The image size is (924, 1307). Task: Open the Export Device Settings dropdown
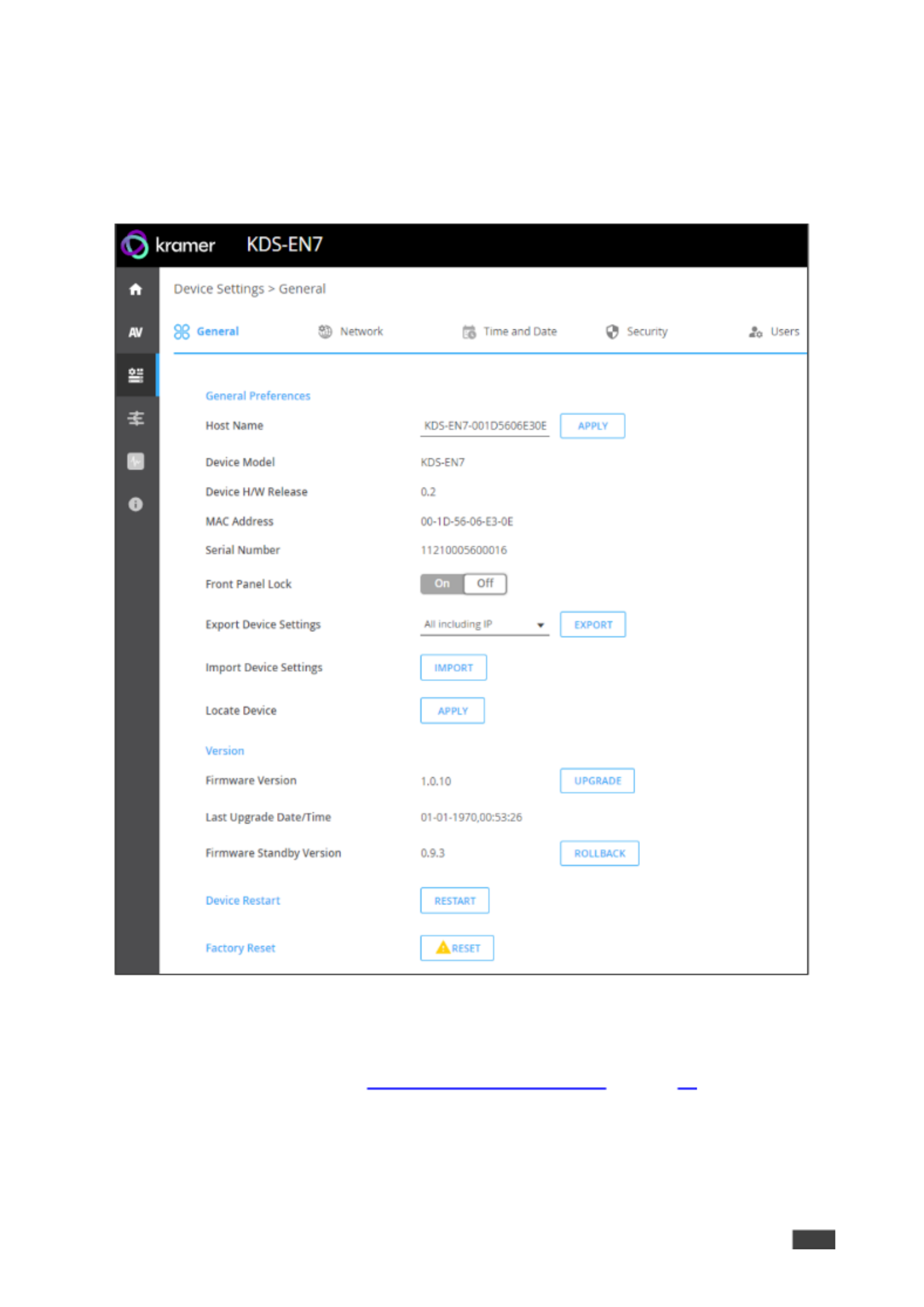(485, 625)
